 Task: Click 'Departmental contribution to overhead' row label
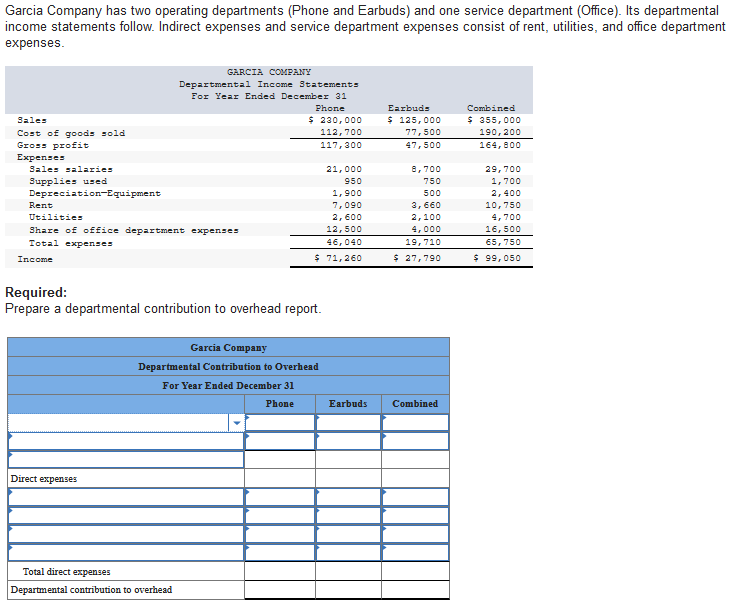pos(91,590)
